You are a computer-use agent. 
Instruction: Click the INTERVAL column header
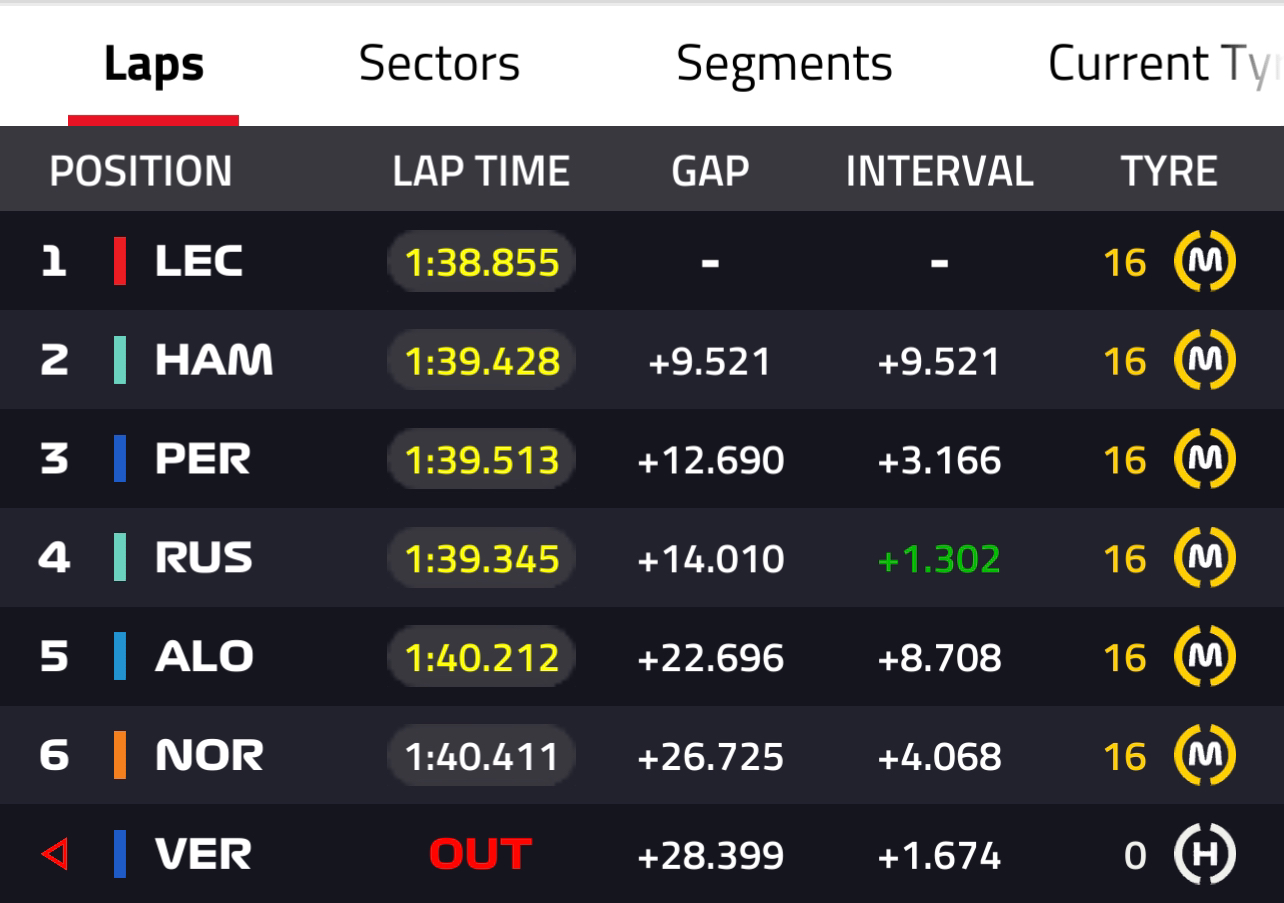939,171
